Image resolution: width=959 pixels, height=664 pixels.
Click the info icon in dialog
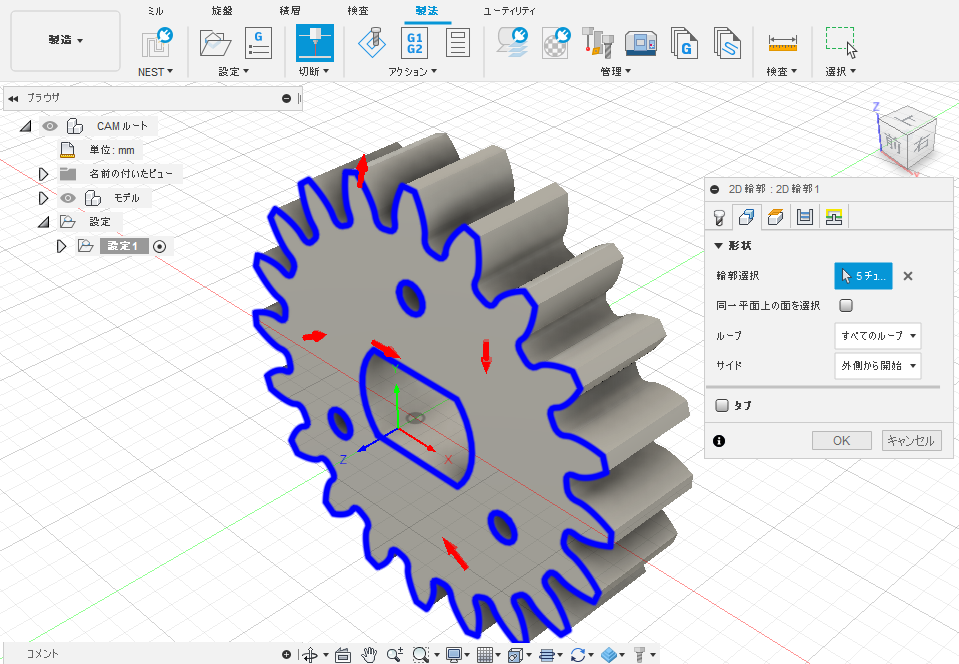click(x=719, y=441)
